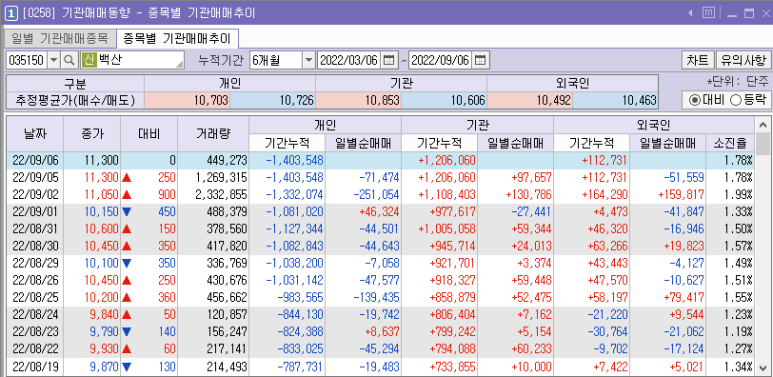
Task: Select the 22/09/02 date row
Action: (380, 195)
